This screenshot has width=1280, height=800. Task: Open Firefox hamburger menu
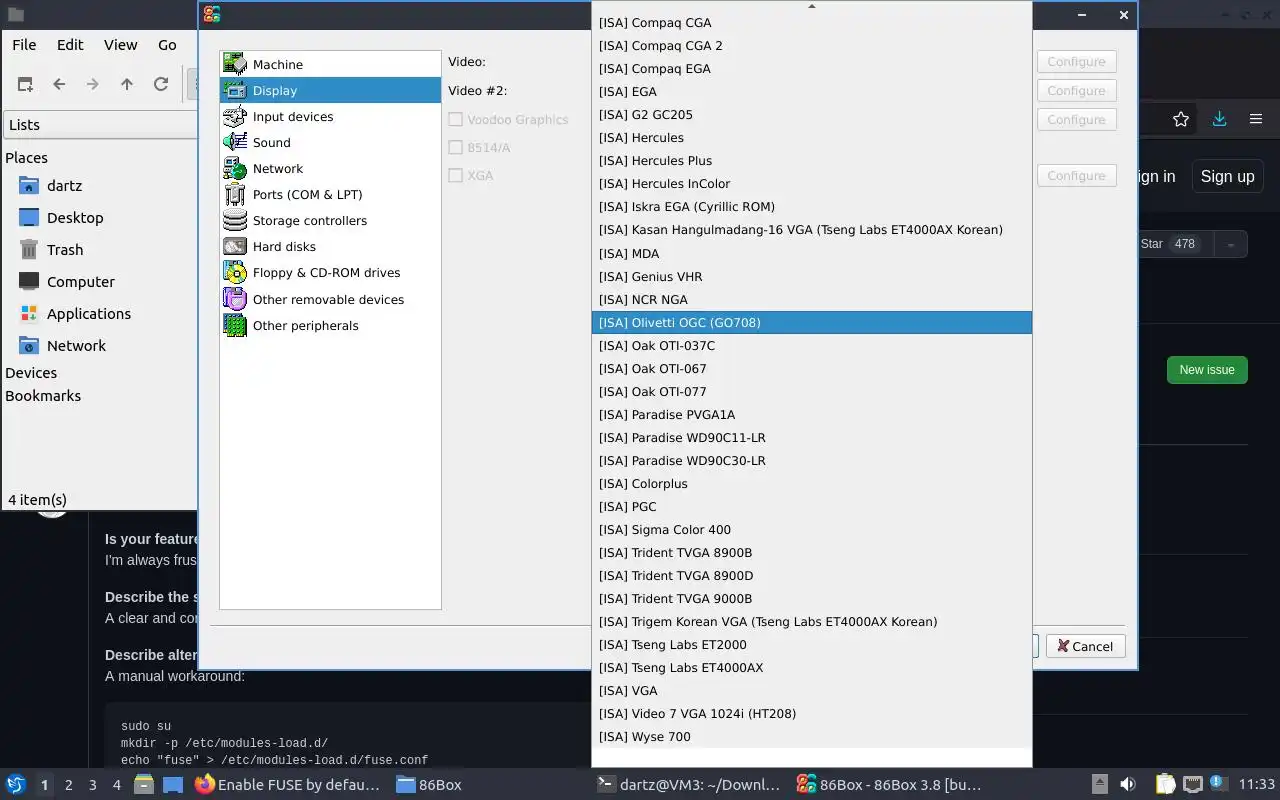click(1256, 119)
